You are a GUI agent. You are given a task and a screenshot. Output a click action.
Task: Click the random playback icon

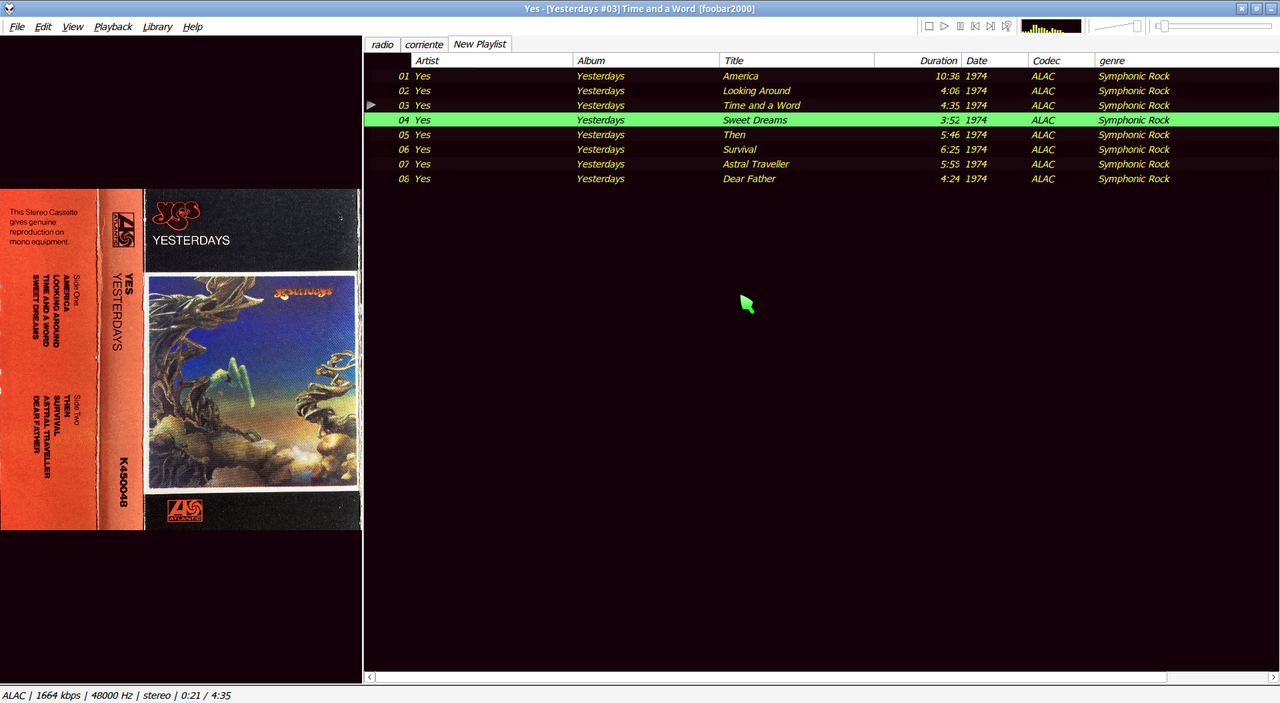pos(1006,26)
